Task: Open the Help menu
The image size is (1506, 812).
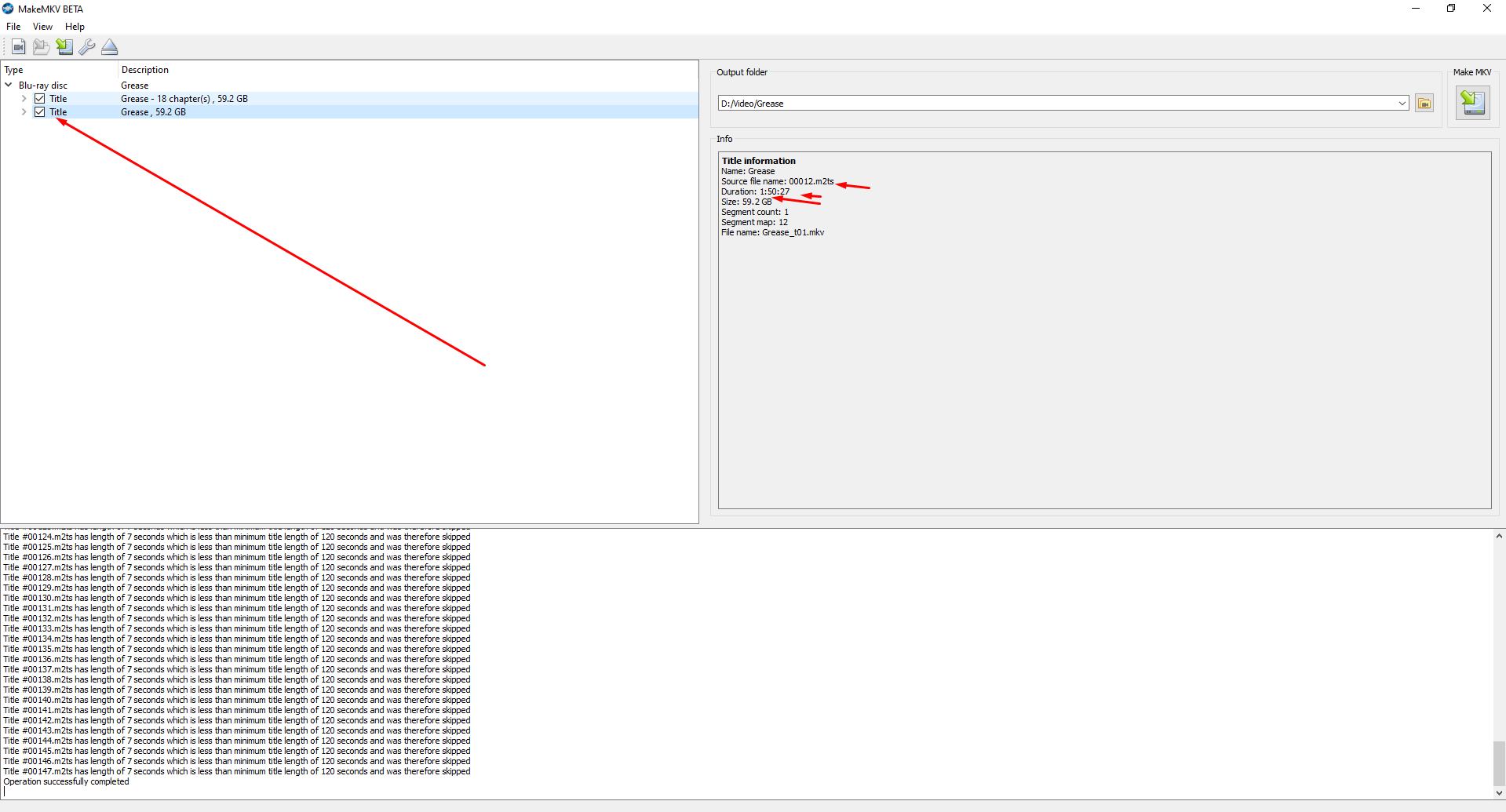Action: coord(75,27)
